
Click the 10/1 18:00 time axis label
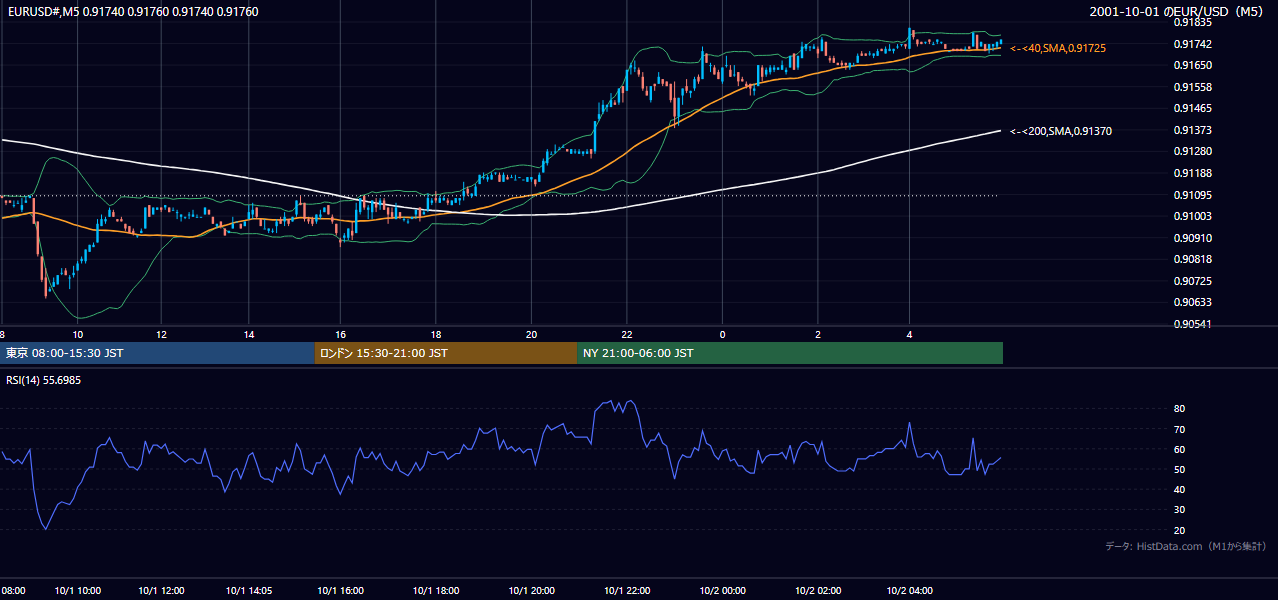click(435, 590)
